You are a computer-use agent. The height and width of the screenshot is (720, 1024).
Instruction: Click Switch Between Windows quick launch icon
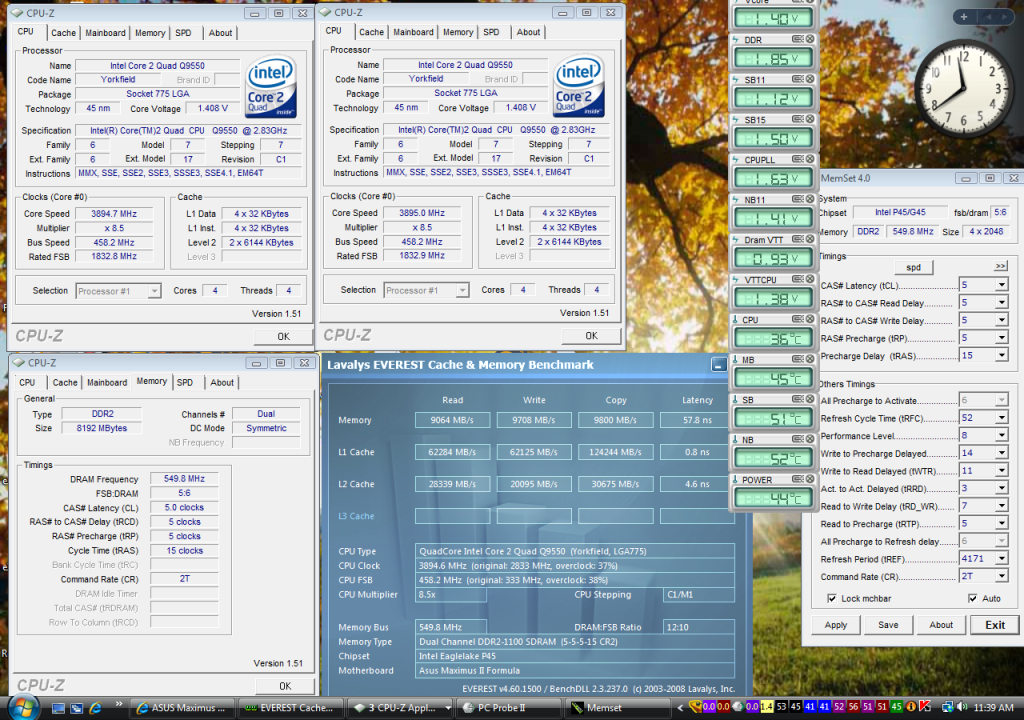pos(77,708)
